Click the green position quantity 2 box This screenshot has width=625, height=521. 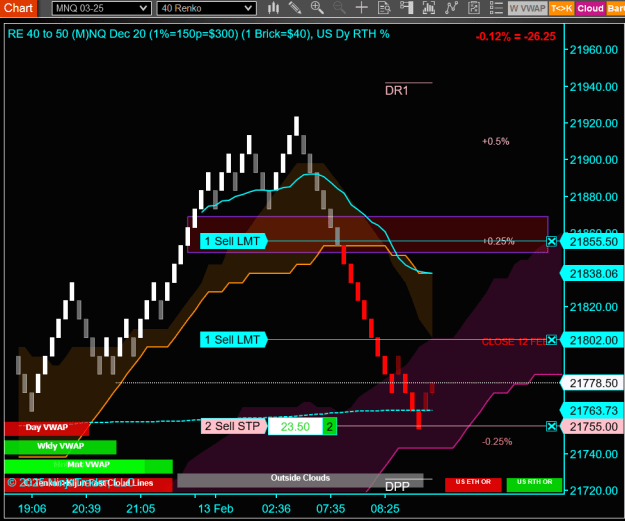pos(330,427)
